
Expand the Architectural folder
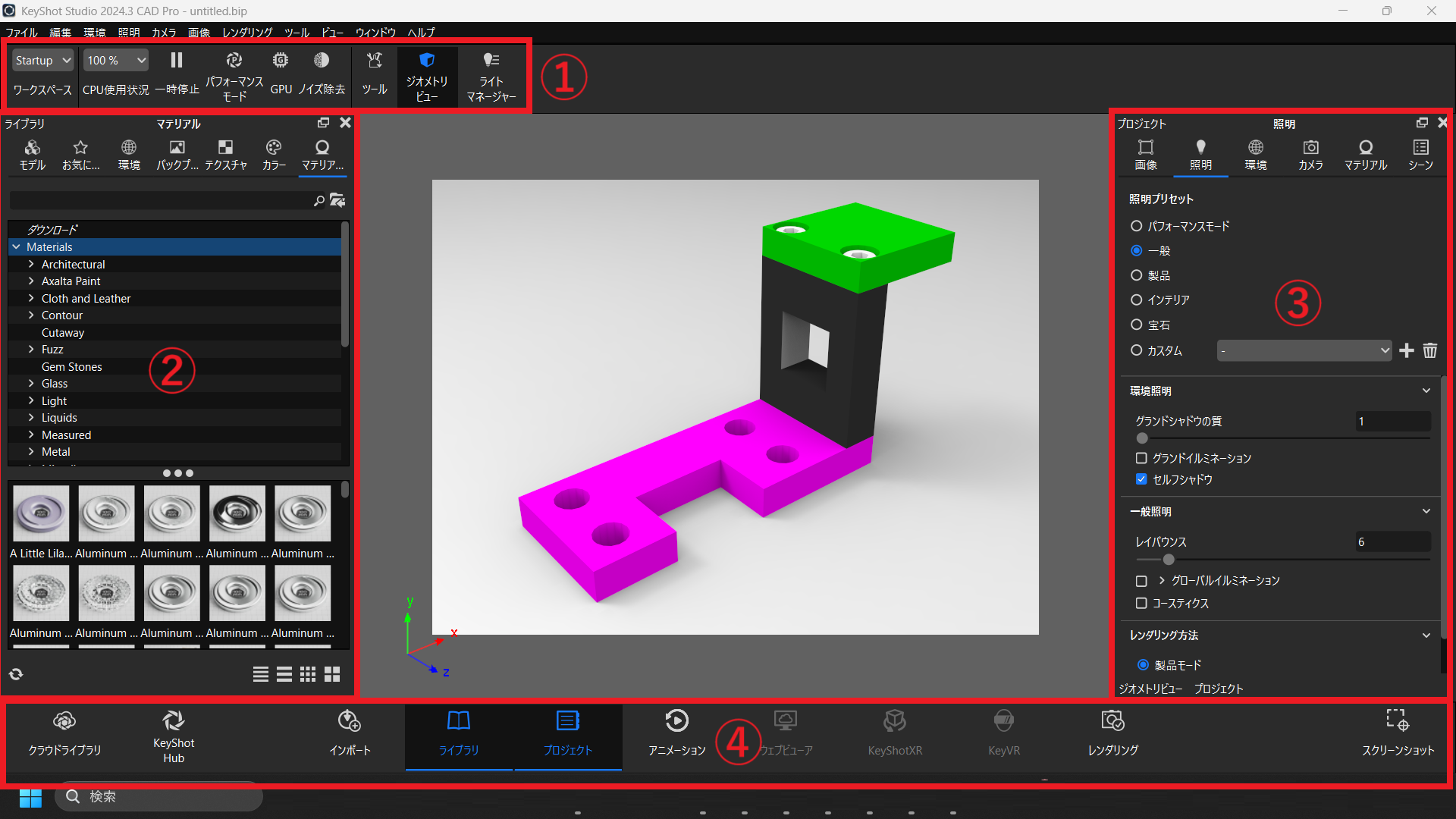point(31,264)
